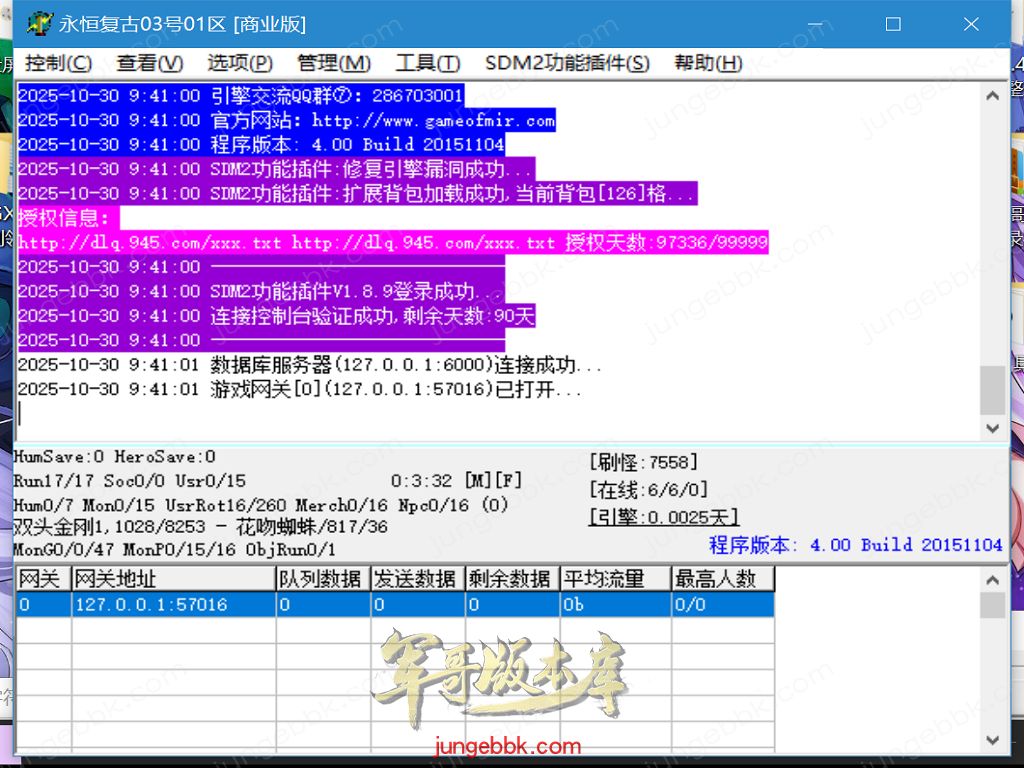The width and height of the screenshot is (1024, 768).
Task: Click the log panel scroll-up arrow
Action: pos(992,97)
